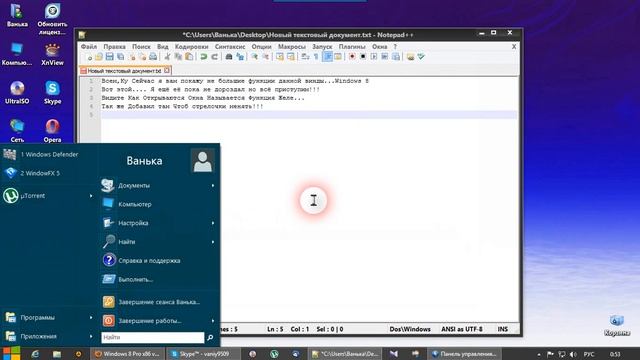The width and height of the screenshot is (640, 360).
Task: Open the Корзина recycle bin icon
Action: pyautogui.click(x=617, y=325)
